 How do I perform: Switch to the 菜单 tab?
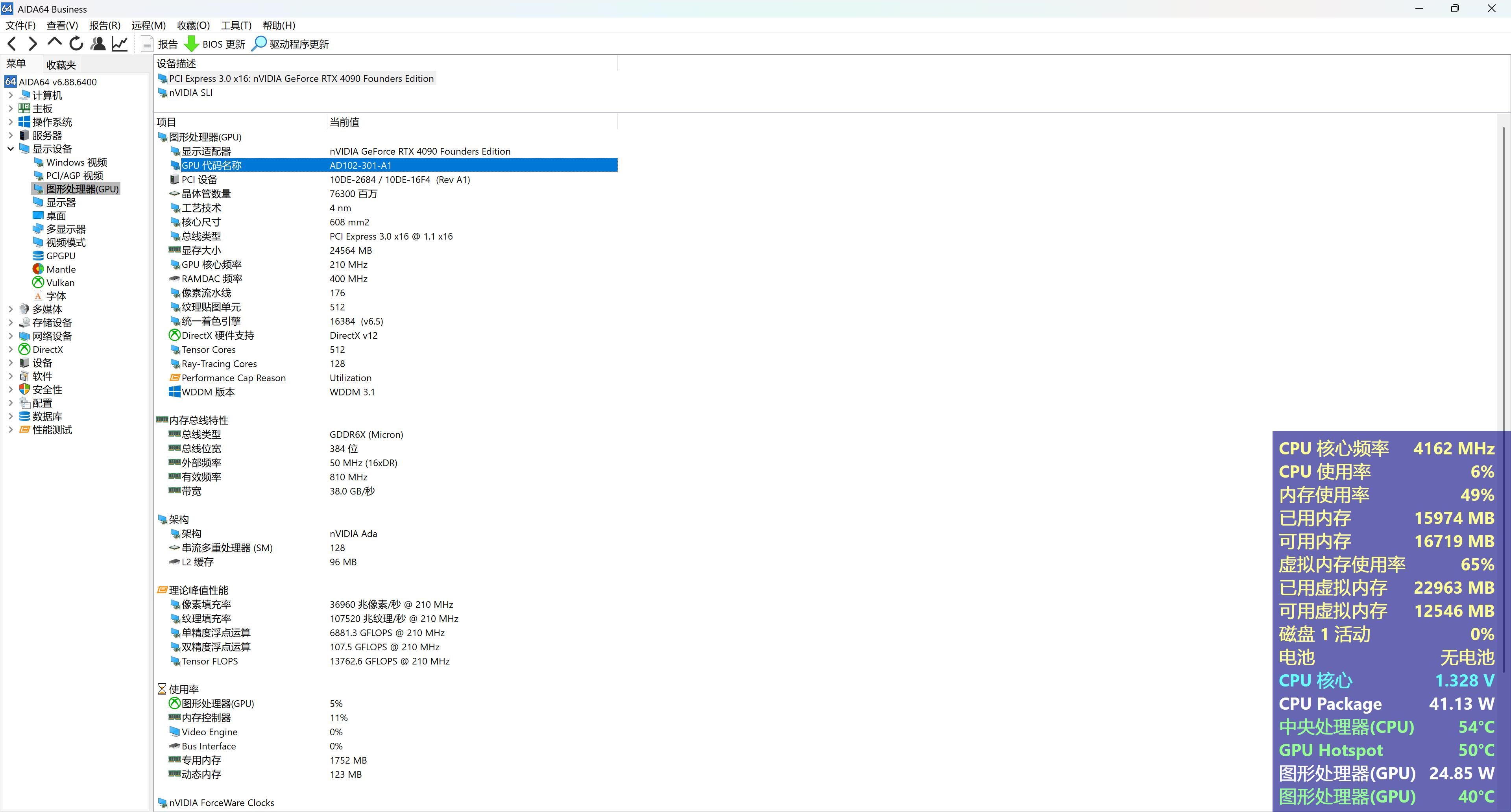16,64
